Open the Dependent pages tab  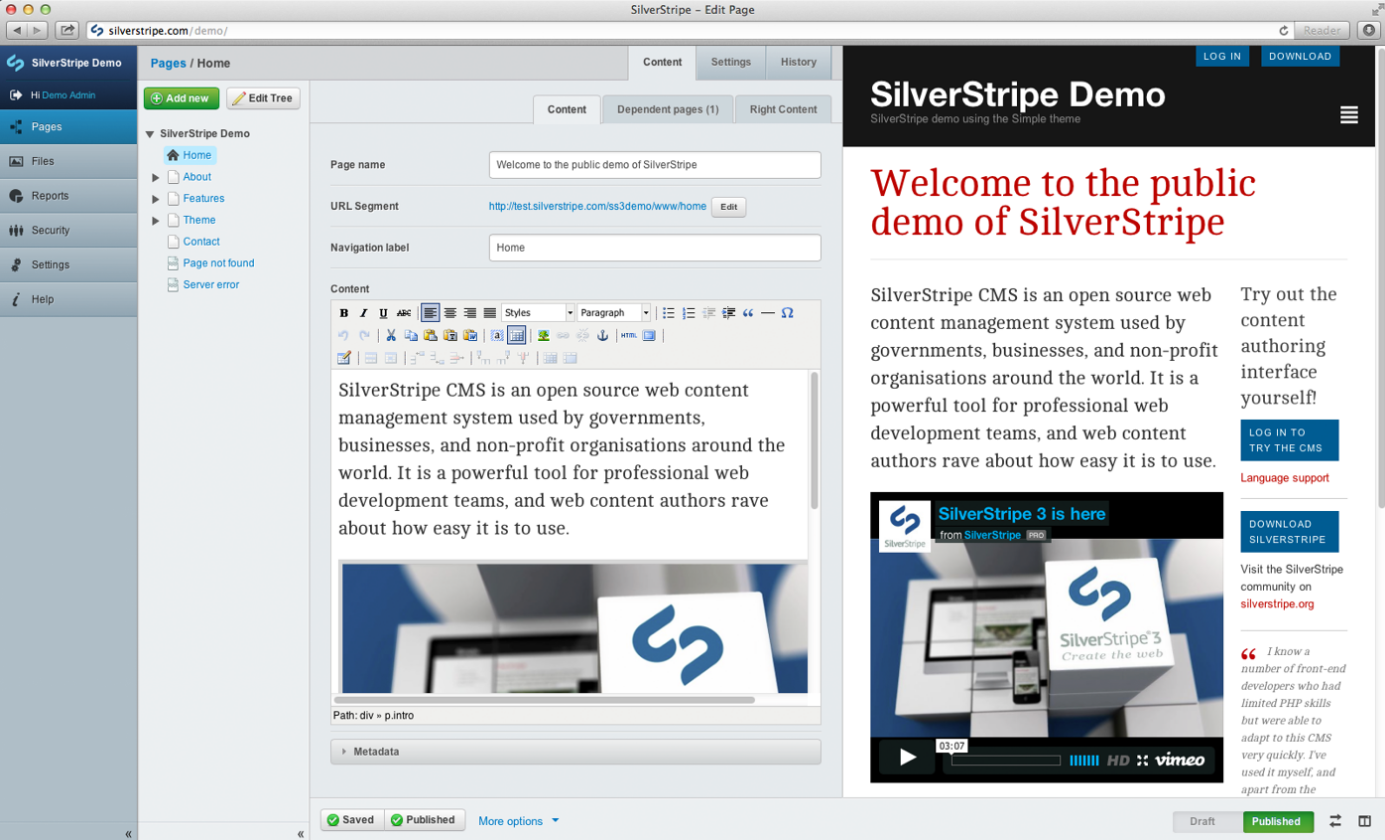tap(667, 109)
